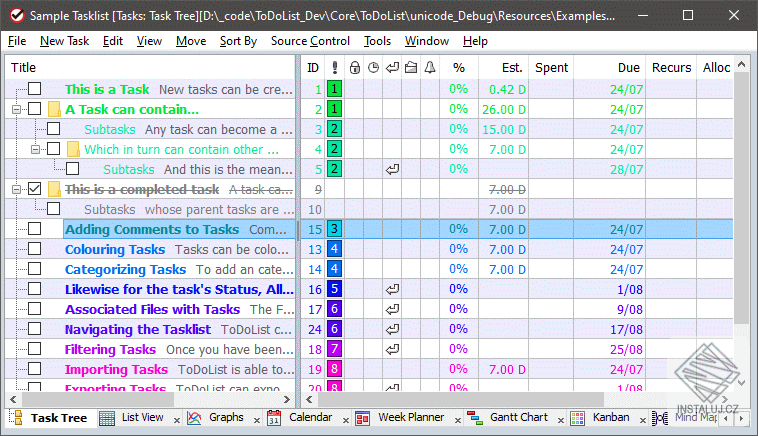The height and width of the screenshot is (436, 758).
Task: Click the Week Planner tab icon
Action: click(363, 418)
